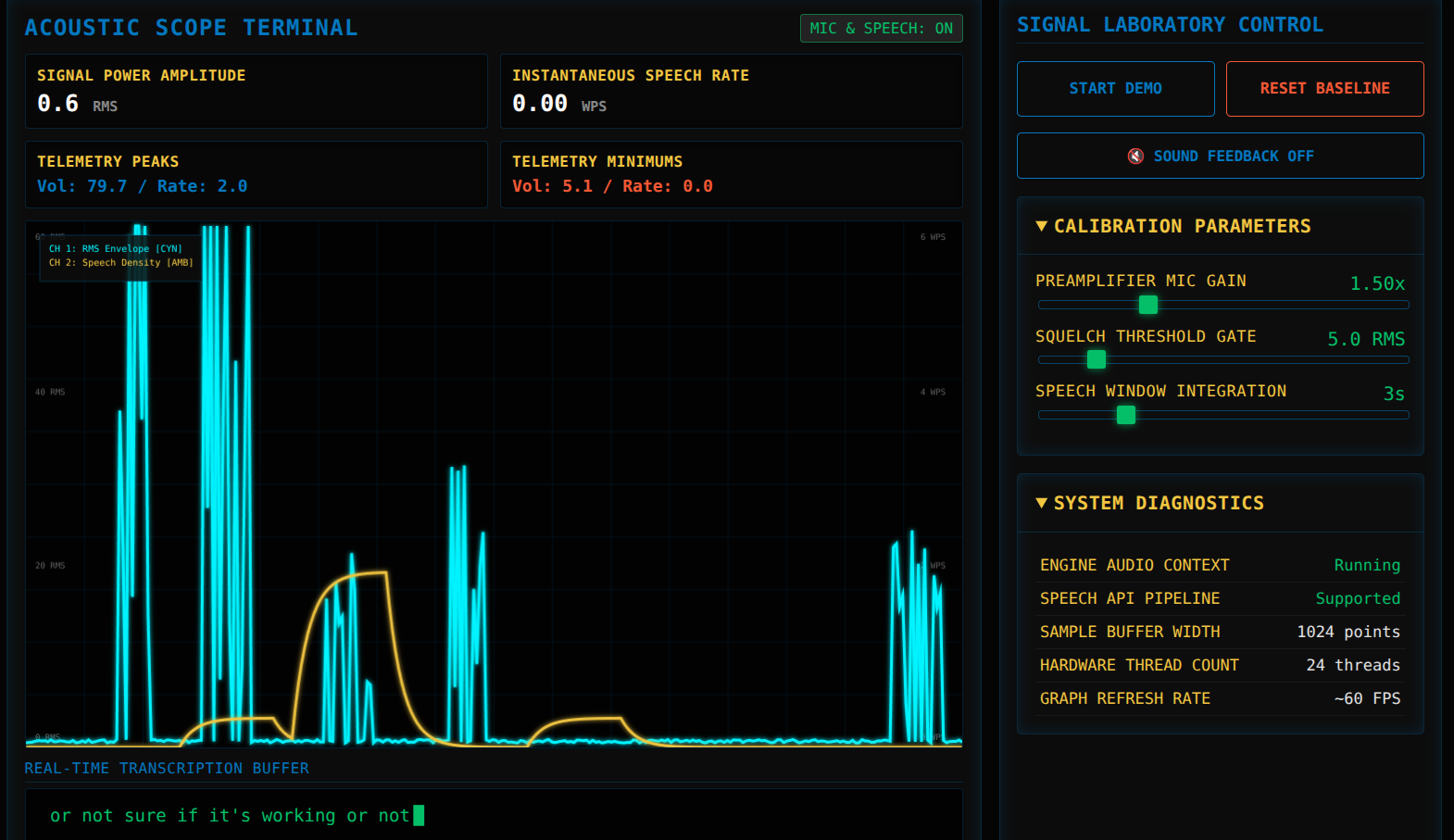
Task: Adjust the PREAMPLIFIER MIC GAIN slider
Action: click(x=1223, y=305)
